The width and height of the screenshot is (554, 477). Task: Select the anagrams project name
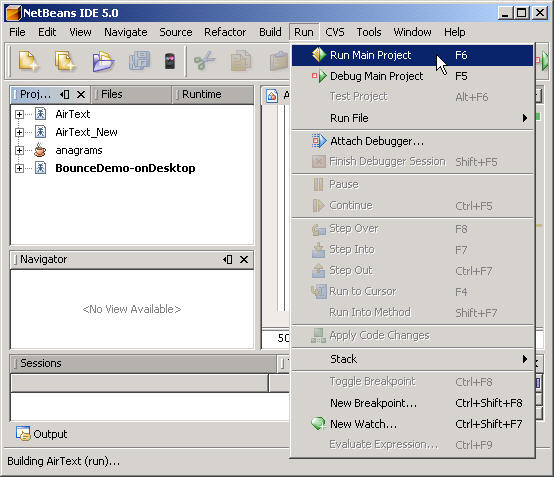pyautogui.click(x=79, y=150)
